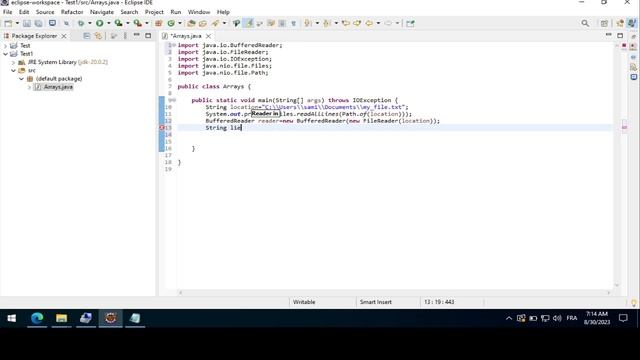Open the External Tools dropdown arrow
Viewport: 640px width, 360px height.
point(147,23)
